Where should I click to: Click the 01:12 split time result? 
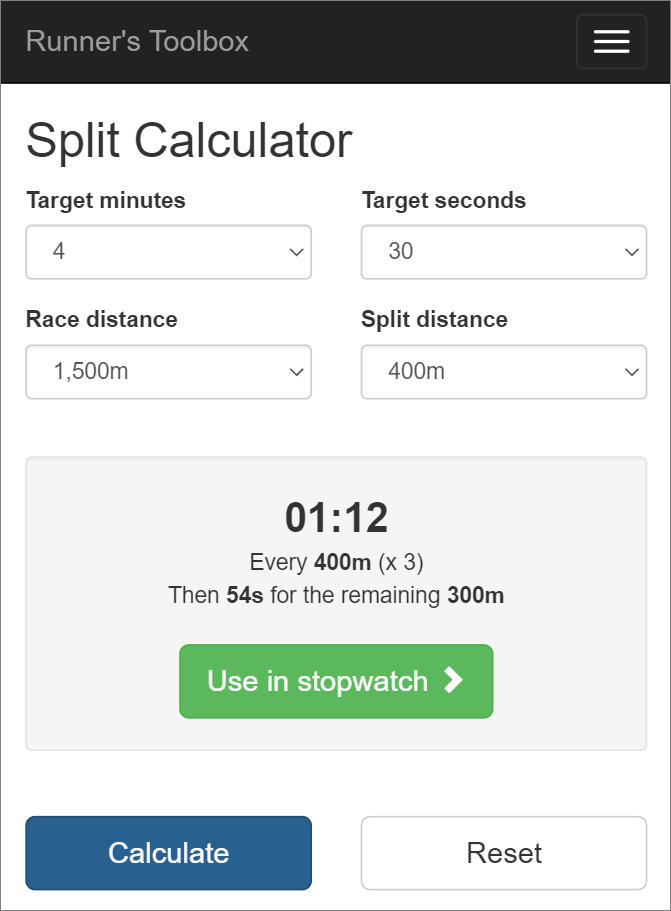(x=336, y=518)
